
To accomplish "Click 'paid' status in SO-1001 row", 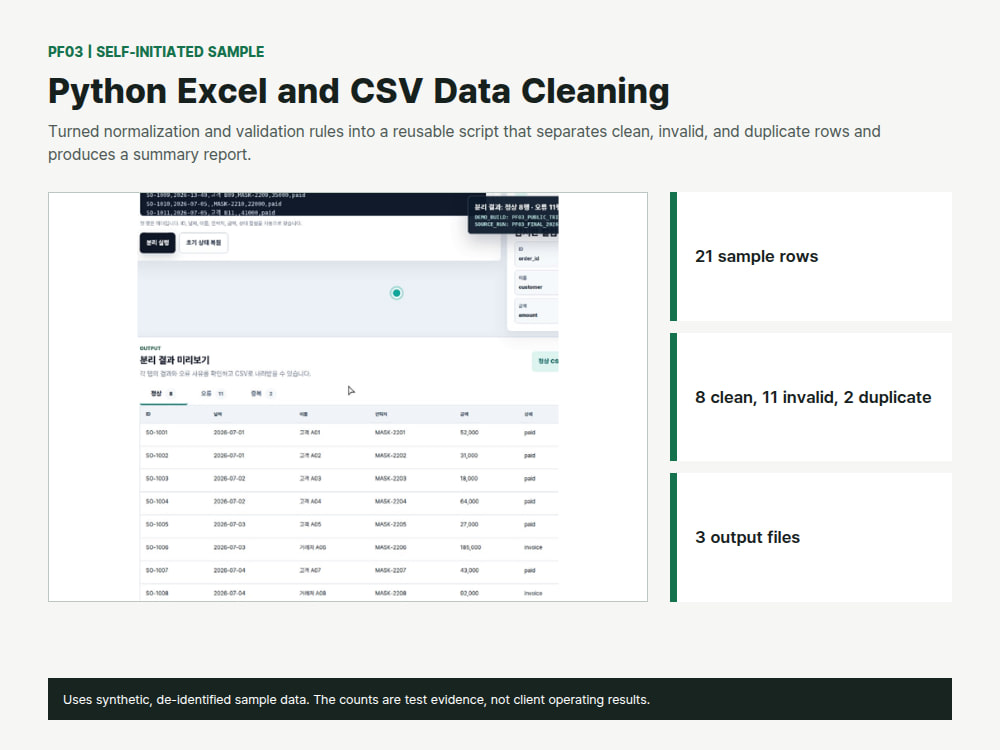I will tap(530, 432).
